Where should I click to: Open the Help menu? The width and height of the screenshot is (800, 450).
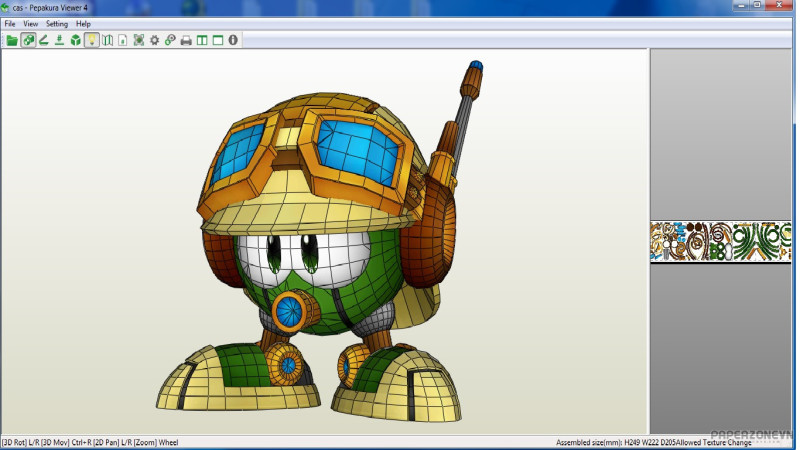(x=83, y=24)
